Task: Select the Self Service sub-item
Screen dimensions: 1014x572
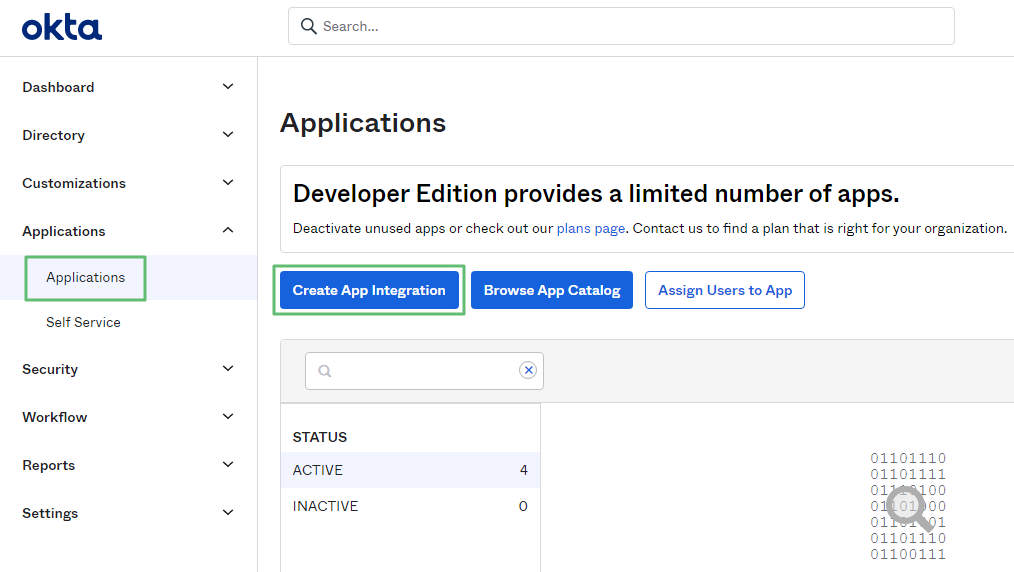Action: [x=83, y=322]
